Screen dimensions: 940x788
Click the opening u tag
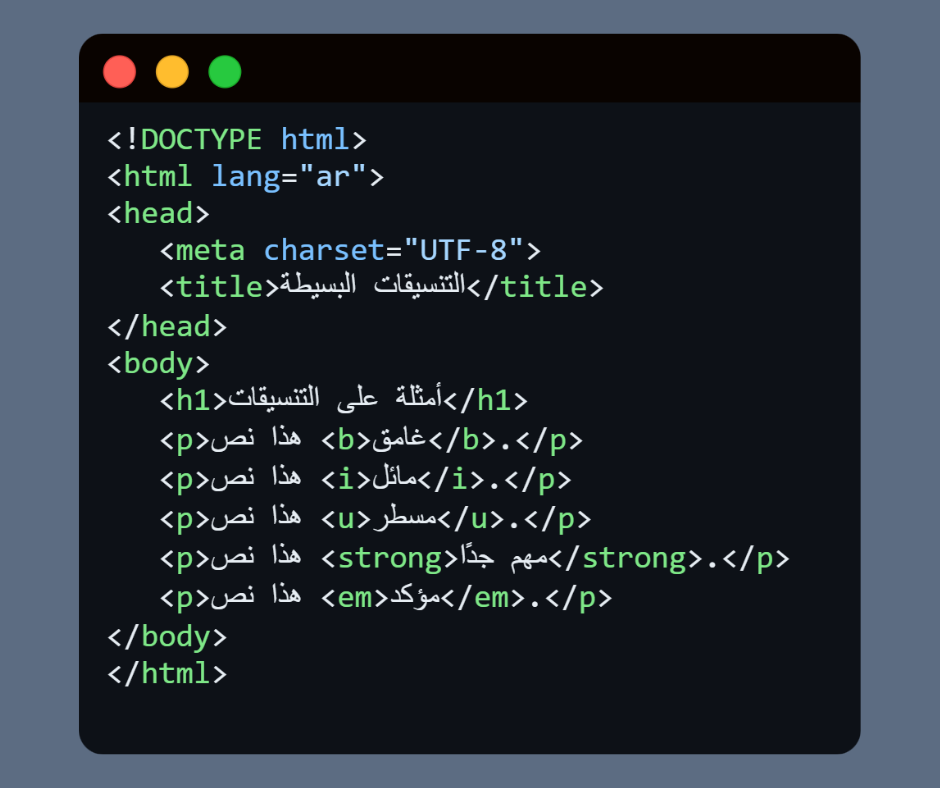(347, 519)
